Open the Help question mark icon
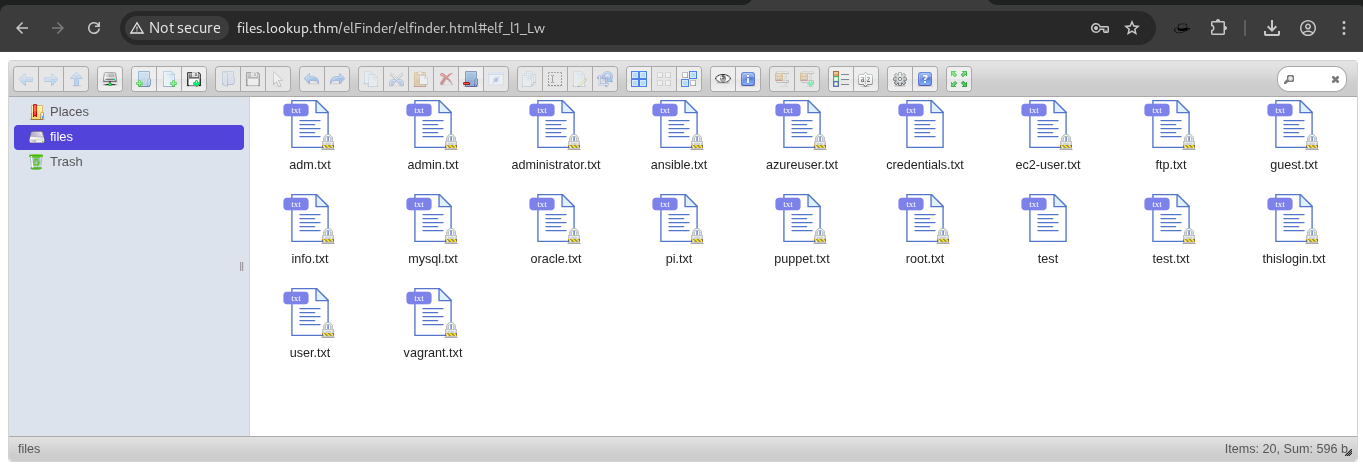 coord(924,79)
